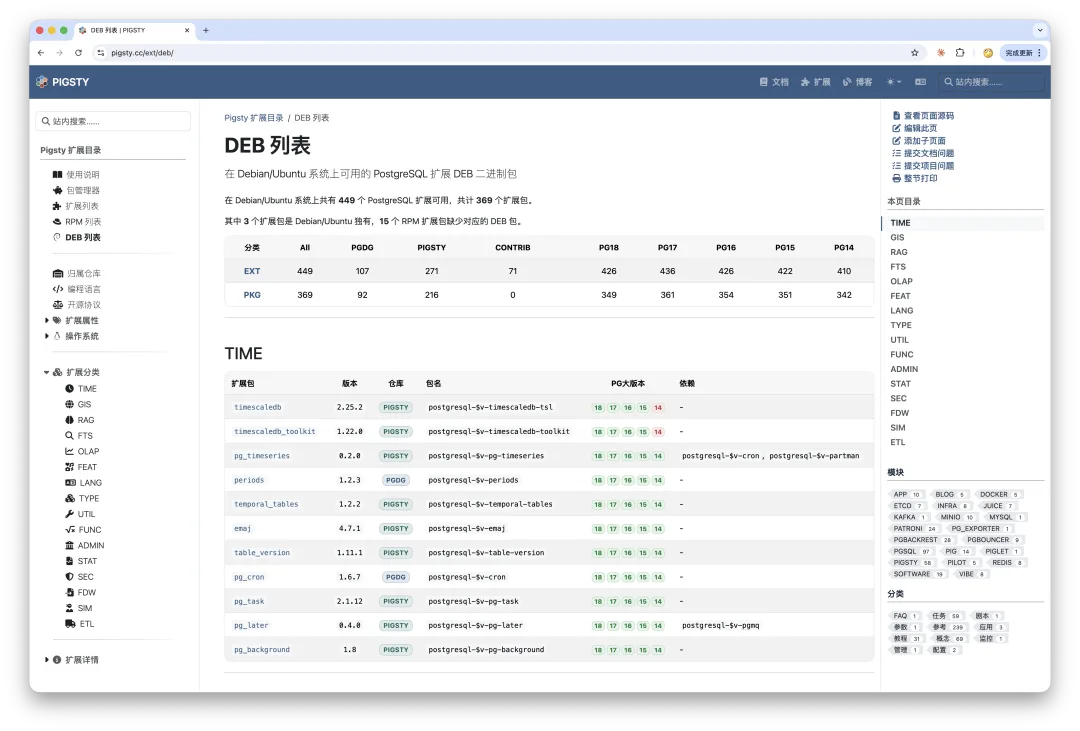Image resolution: width=1080 pixels, height=731 pixels.
Task: Open the 文档 docs menu item
Action: [774, 82]
